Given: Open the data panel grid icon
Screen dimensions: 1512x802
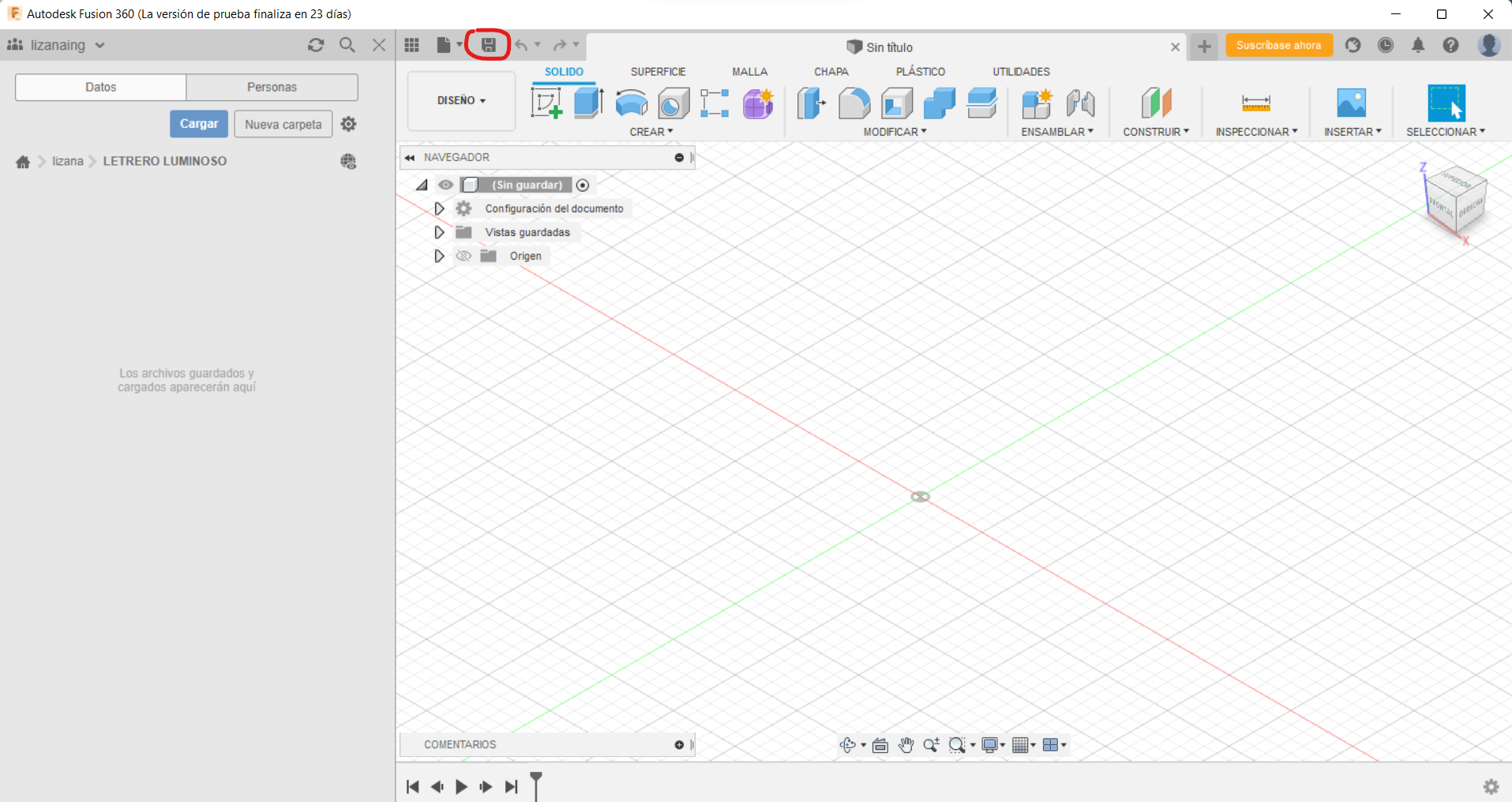Looking at the screenshot, I should (412, 45).
